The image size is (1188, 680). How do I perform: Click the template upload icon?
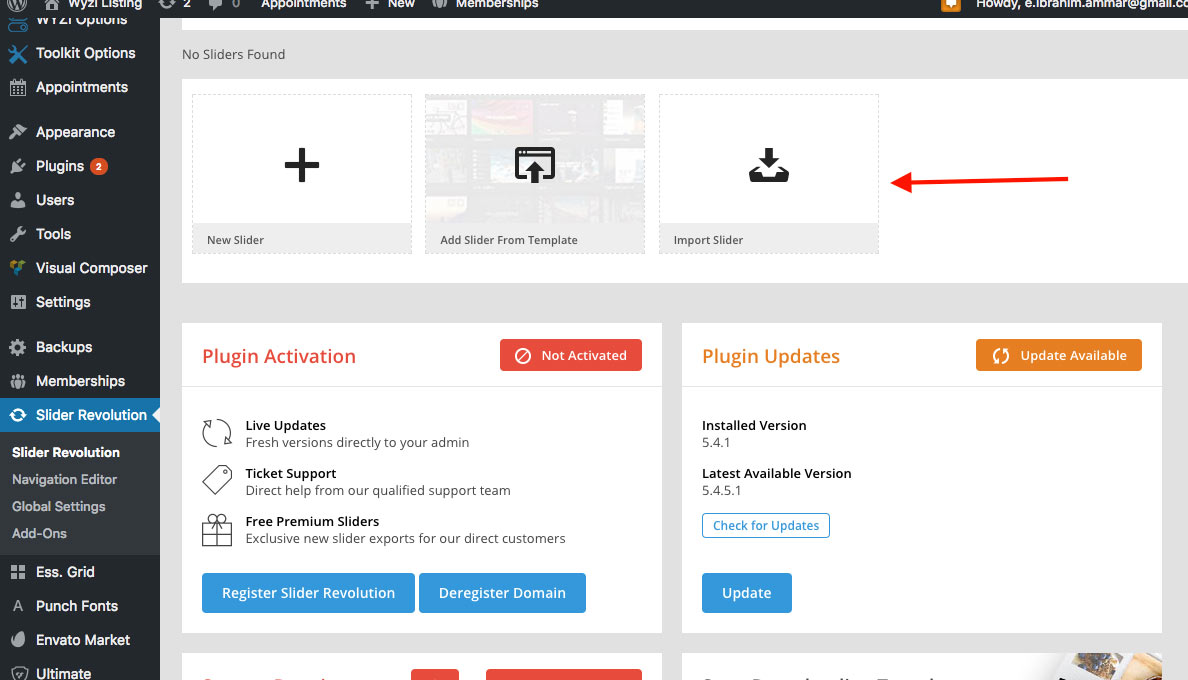(535, 164)
